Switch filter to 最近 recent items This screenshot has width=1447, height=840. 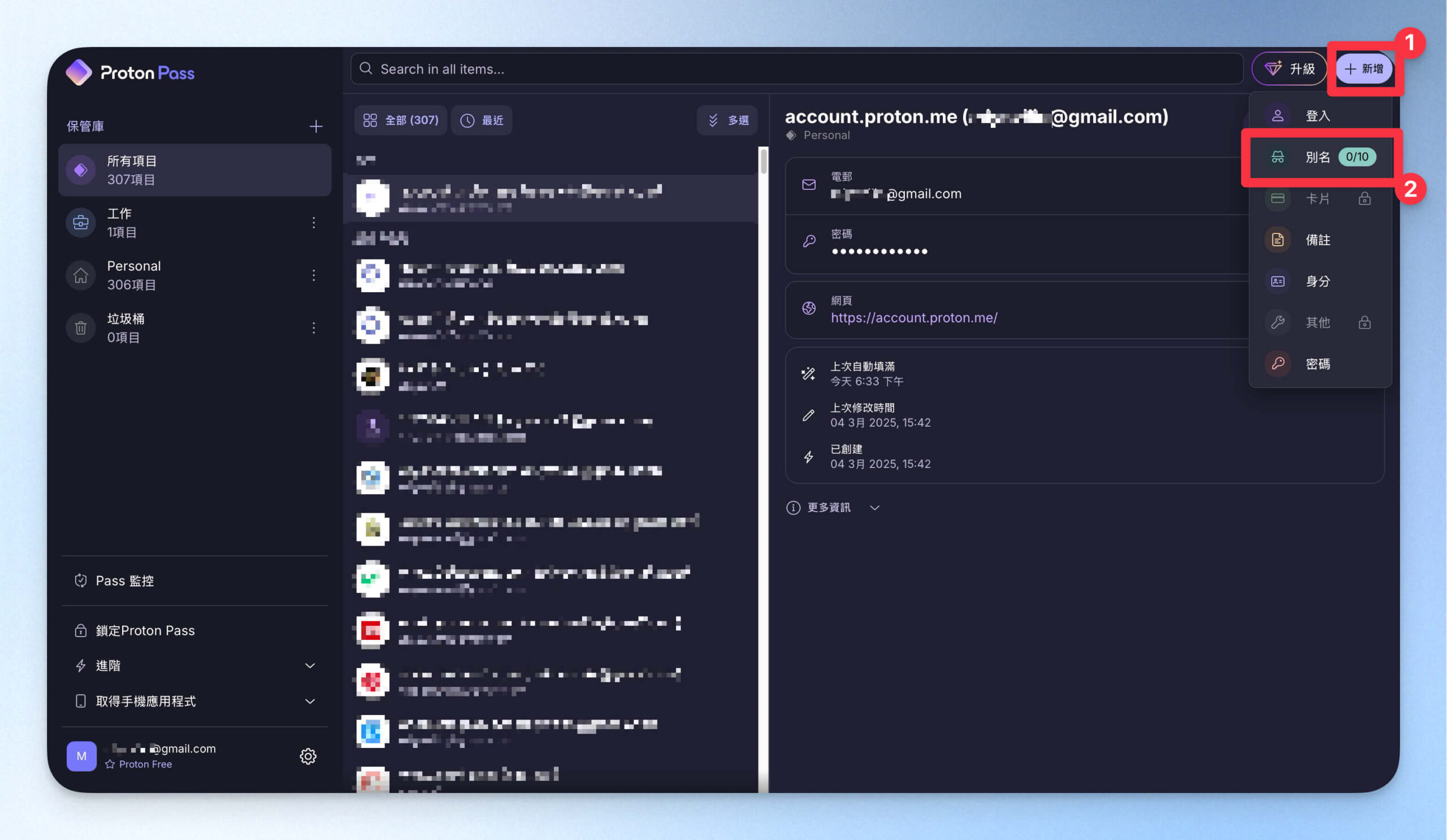(481, 120)
